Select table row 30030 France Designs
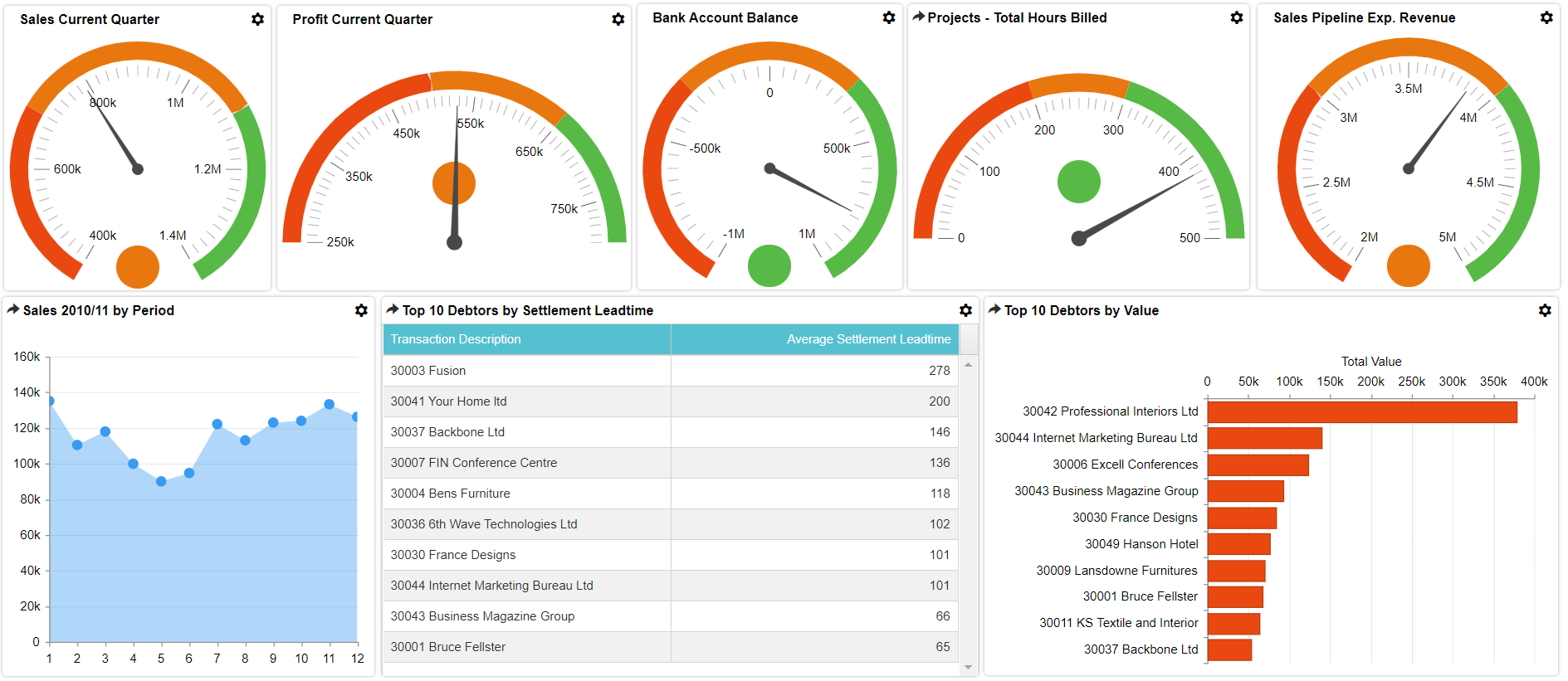The height and width of the screenshot is (681, 1568). 671,555
